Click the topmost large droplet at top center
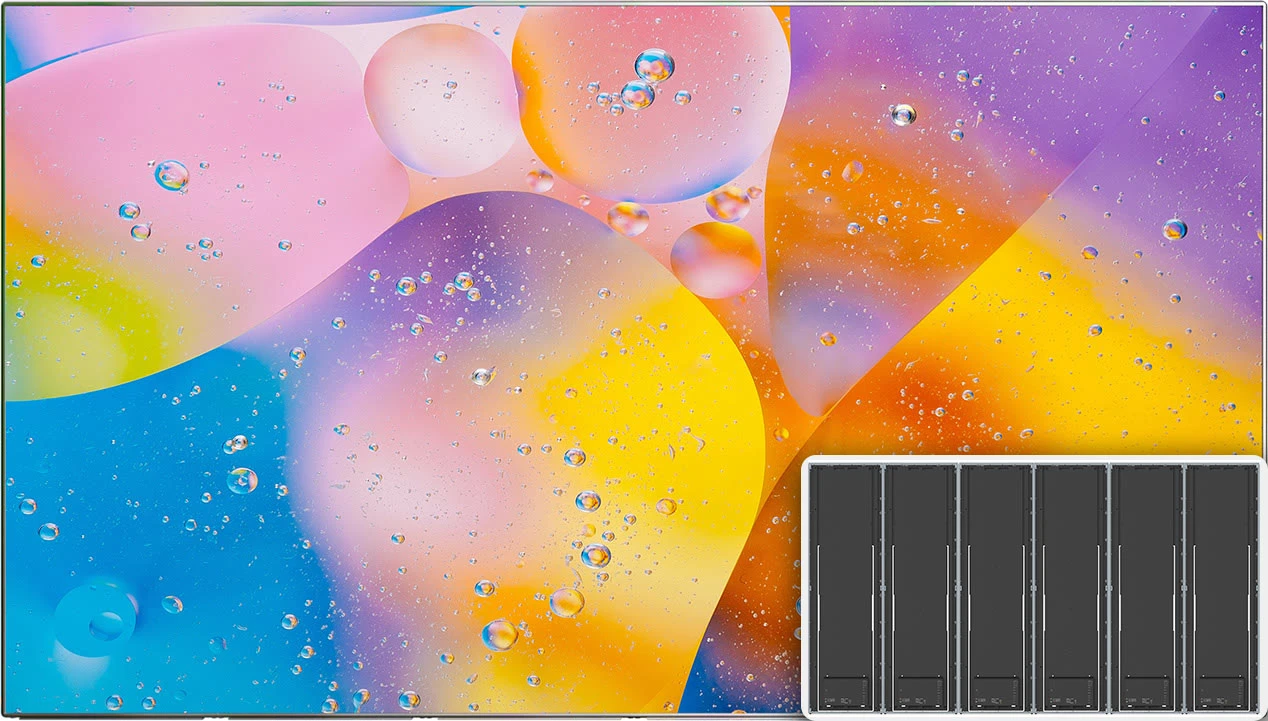The width and height of the screenshot is (1268, 721). coord(654,65)
